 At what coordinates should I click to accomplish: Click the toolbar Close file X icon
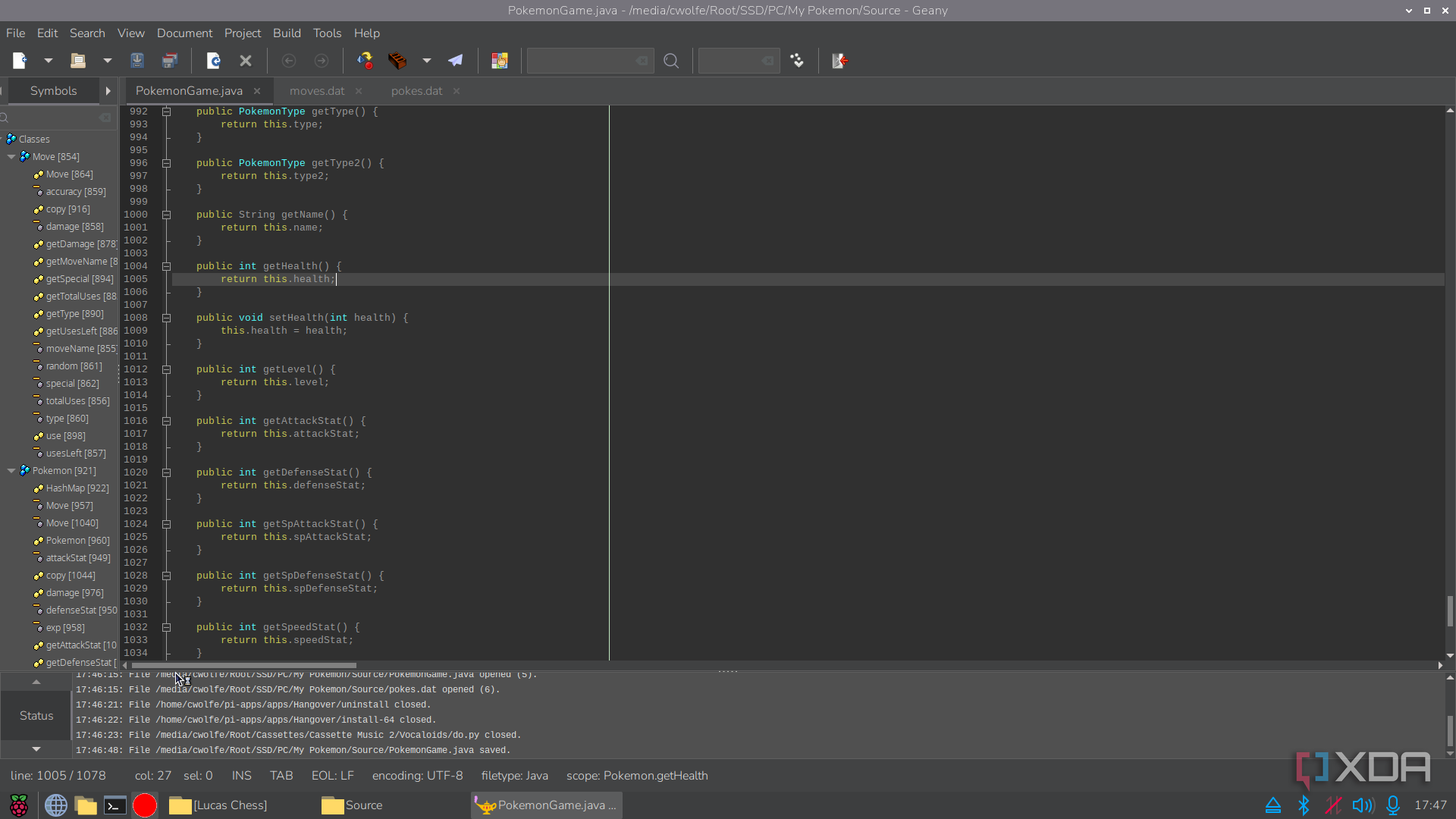[x=246, y=61]
